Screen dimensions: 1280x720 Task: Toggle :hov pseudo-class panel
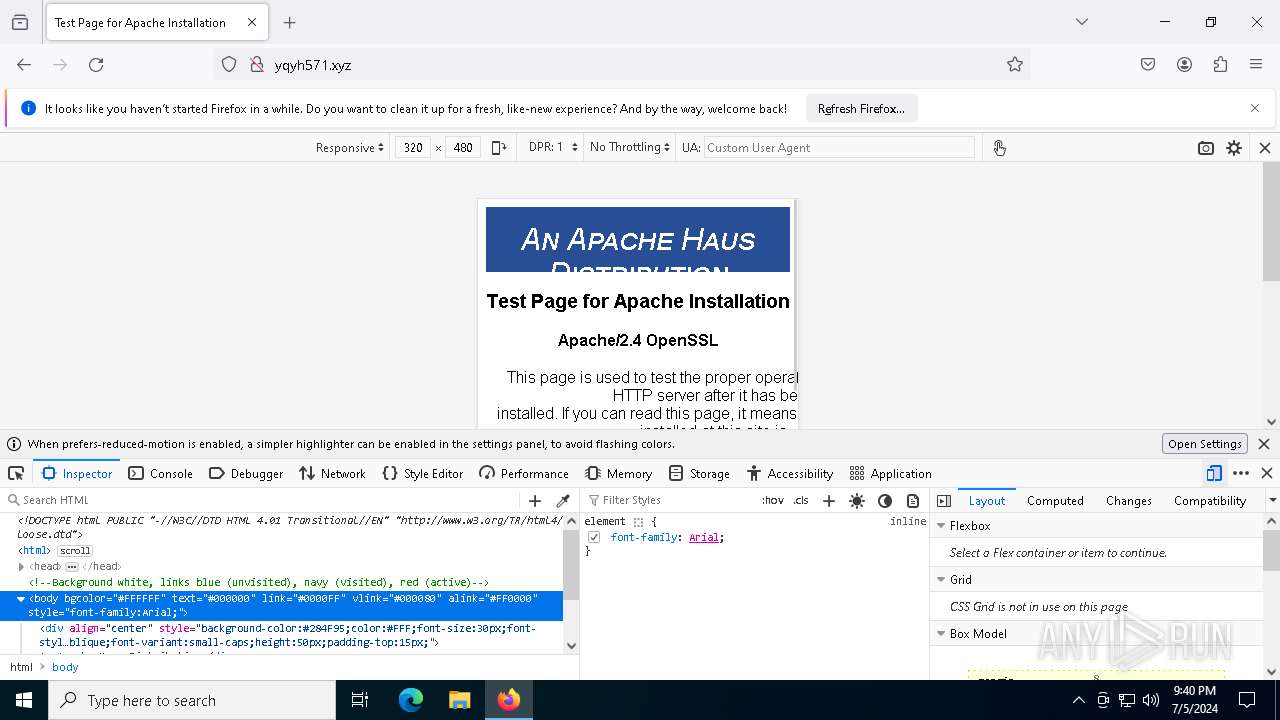772,500
